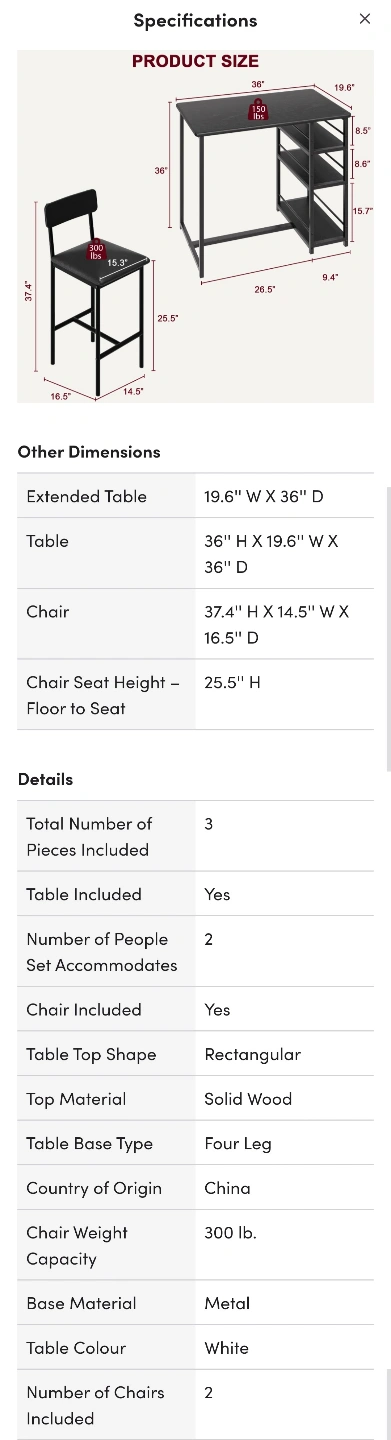This screenshot has width=391, height=1440.
Task: Click the Country of Origin value China
Action: pyautogui.click(x=227, y=1188)
